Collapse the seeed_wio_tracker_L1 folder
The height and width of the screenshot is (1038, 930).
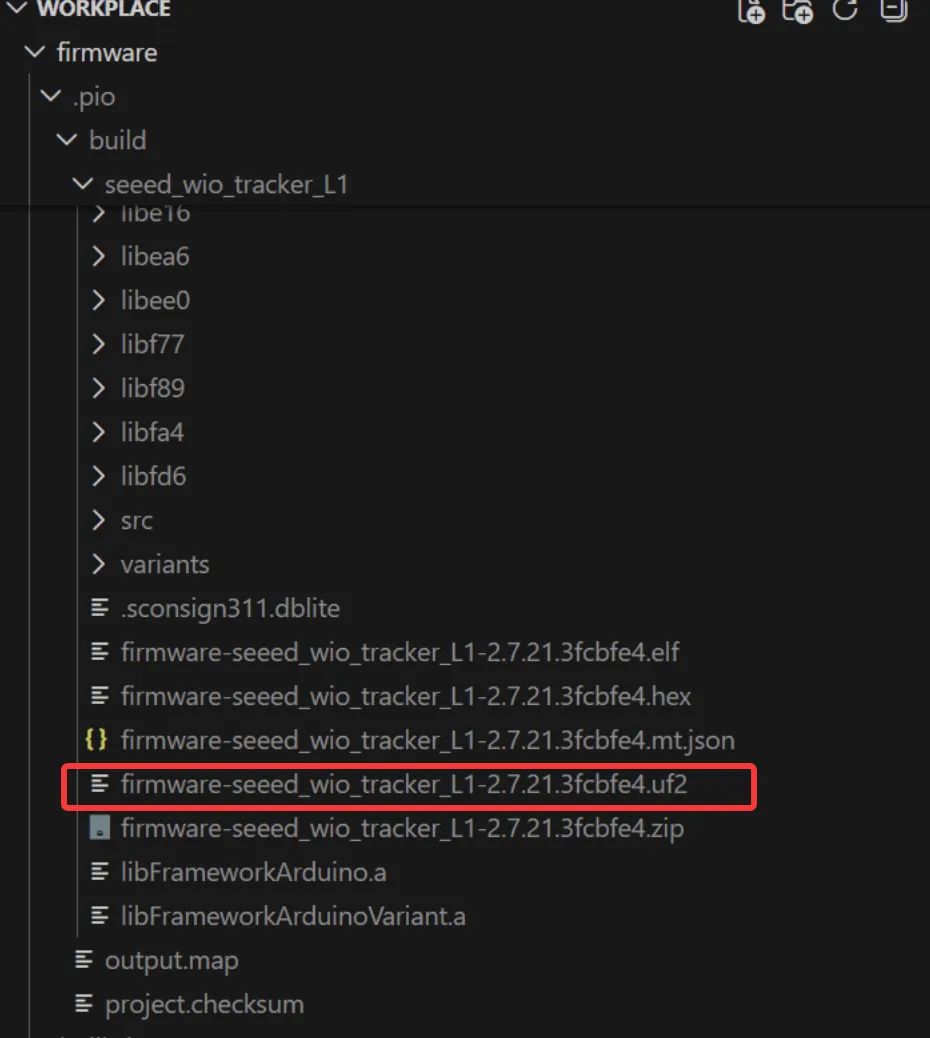tap(83, 184)
